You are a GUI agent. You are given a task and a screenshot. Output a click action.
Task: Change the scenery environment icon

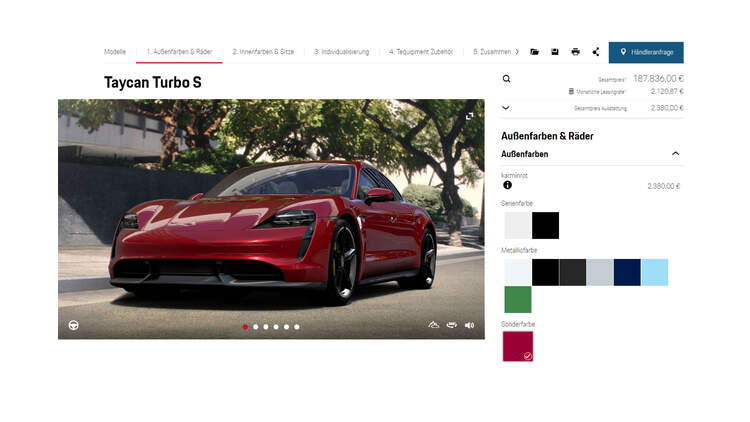click(x=433, y=325)
